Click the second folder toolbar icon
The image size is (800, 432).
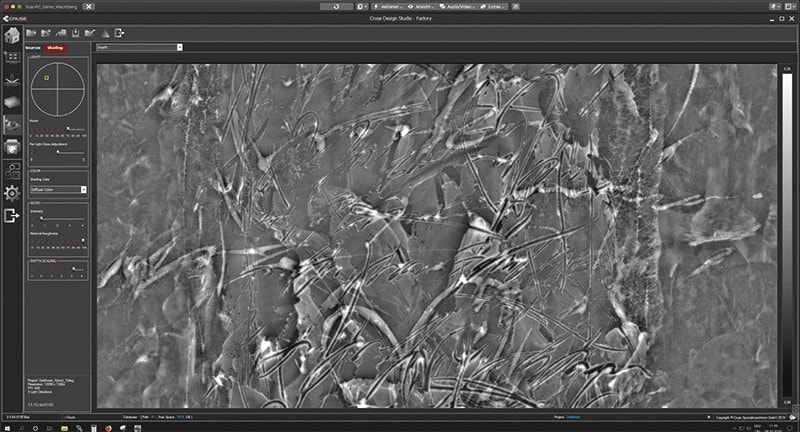46,33
